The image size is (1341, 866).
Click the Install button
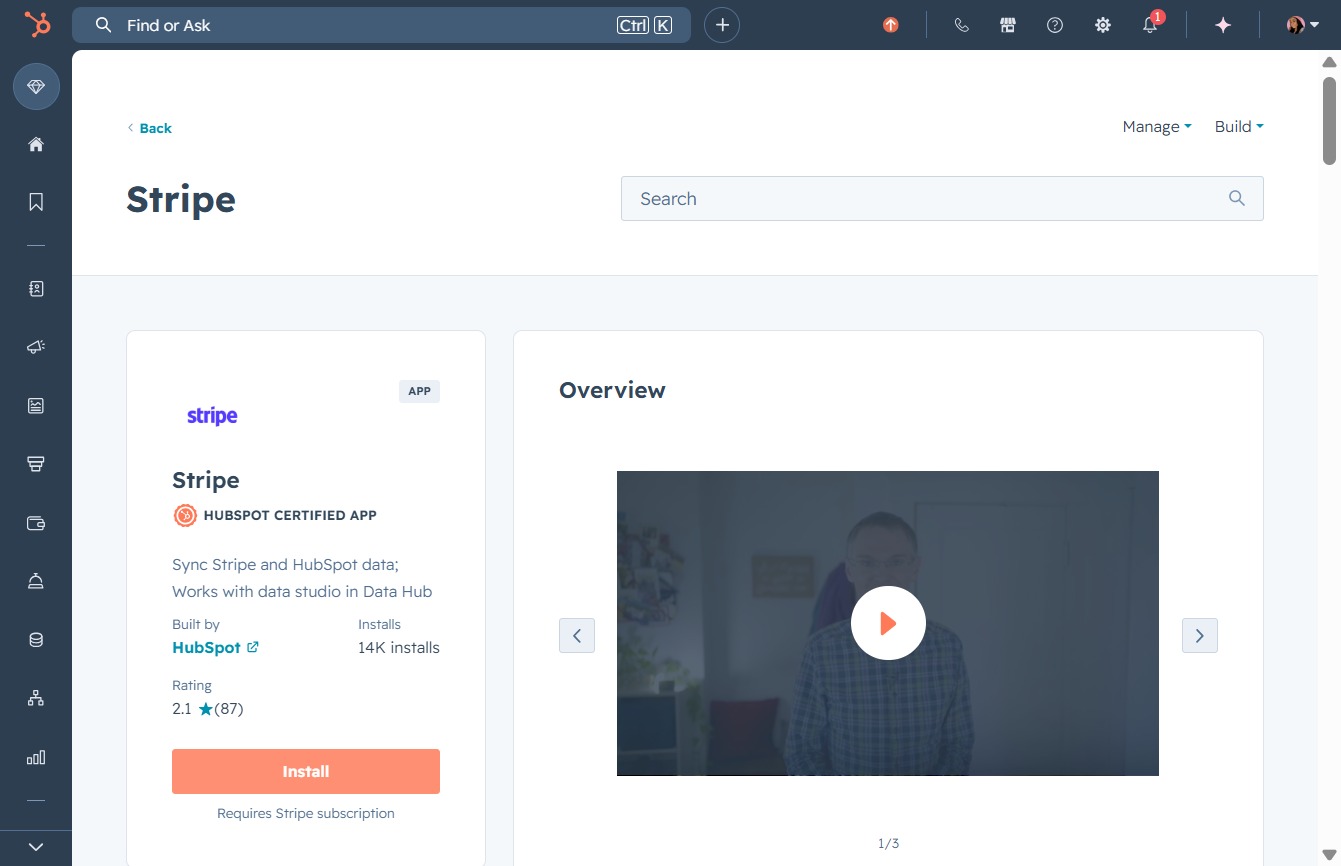(306, 771)
